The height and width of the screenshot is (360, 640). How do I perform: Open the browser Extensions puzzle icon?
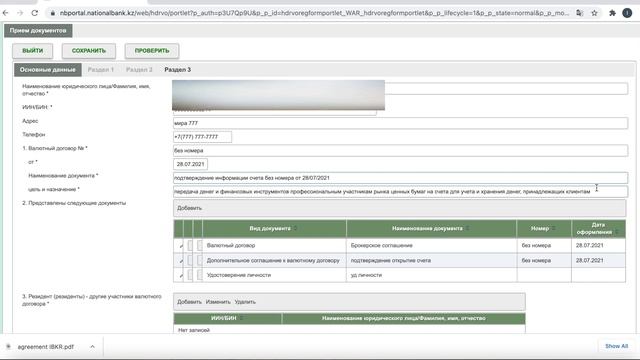pyautogui.click(x=612, y=13)
